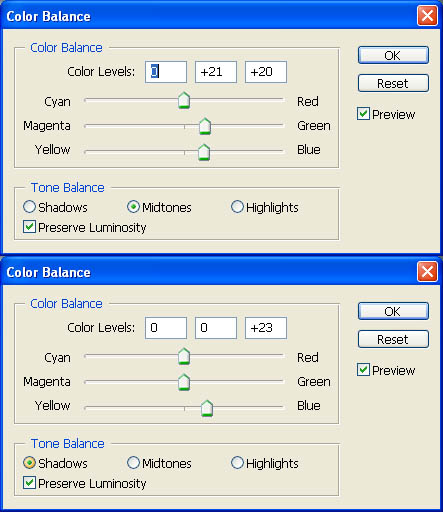Close the lower Color Balance dialog
The image size is (443, 512).
coord(427,272)
